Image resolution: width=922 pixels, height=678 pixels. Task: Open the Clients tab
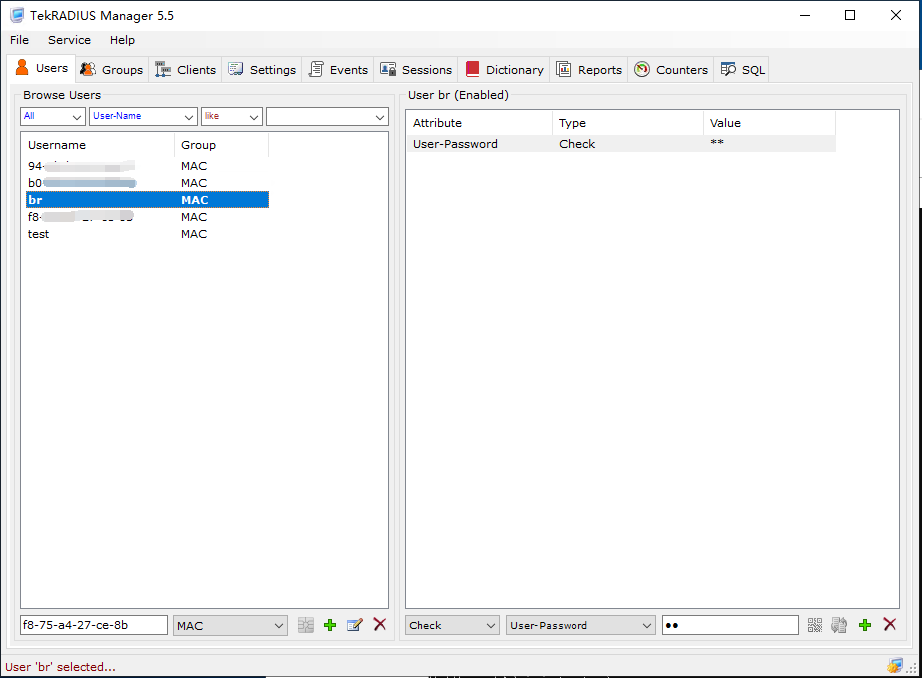pos(185,69)
